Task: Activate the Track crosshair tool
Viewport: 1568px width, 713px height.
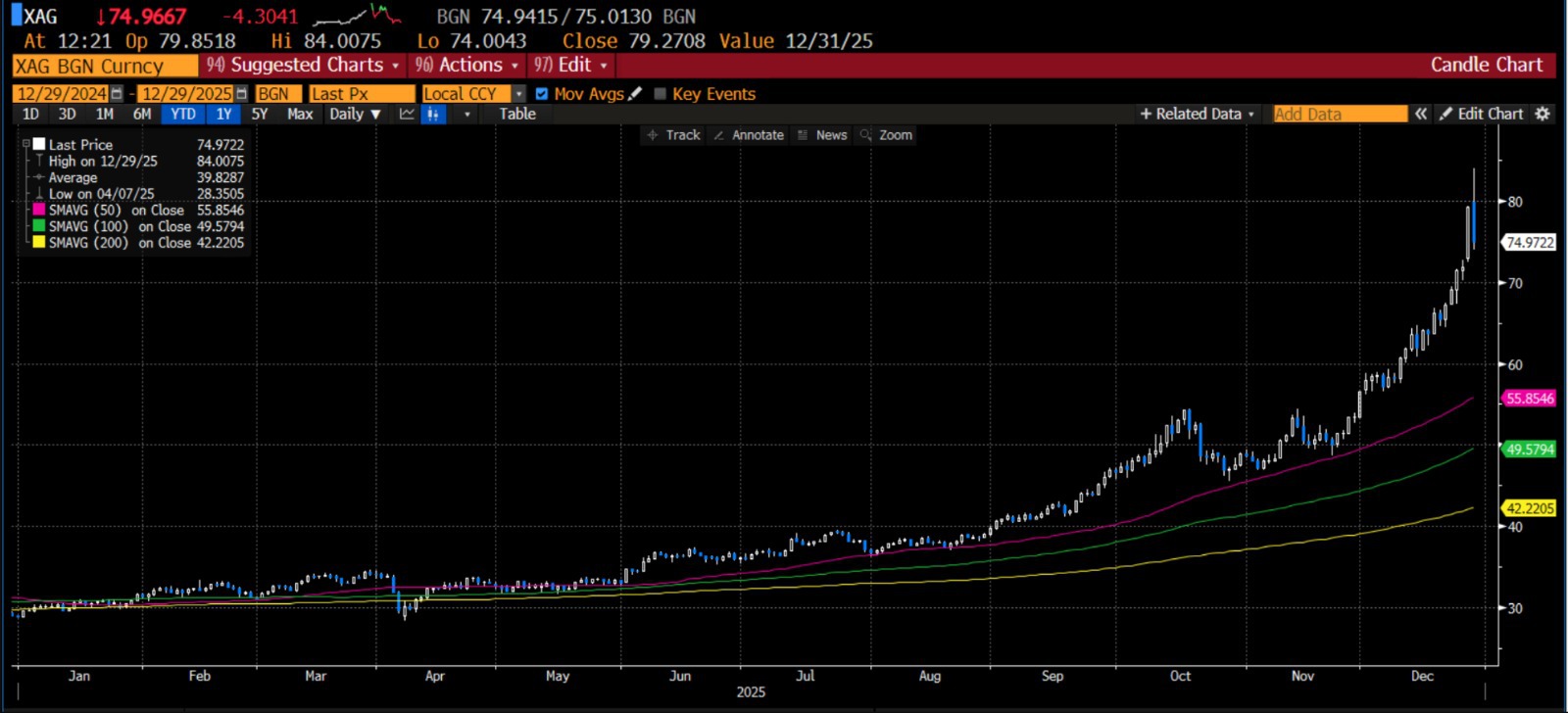Action: [673, 135]
